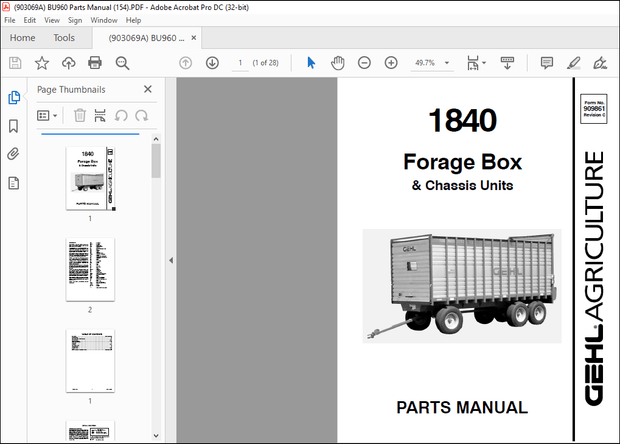Rotate page clockwise icon
This screenshot has height=444, width=620.
tap(142, 115)
